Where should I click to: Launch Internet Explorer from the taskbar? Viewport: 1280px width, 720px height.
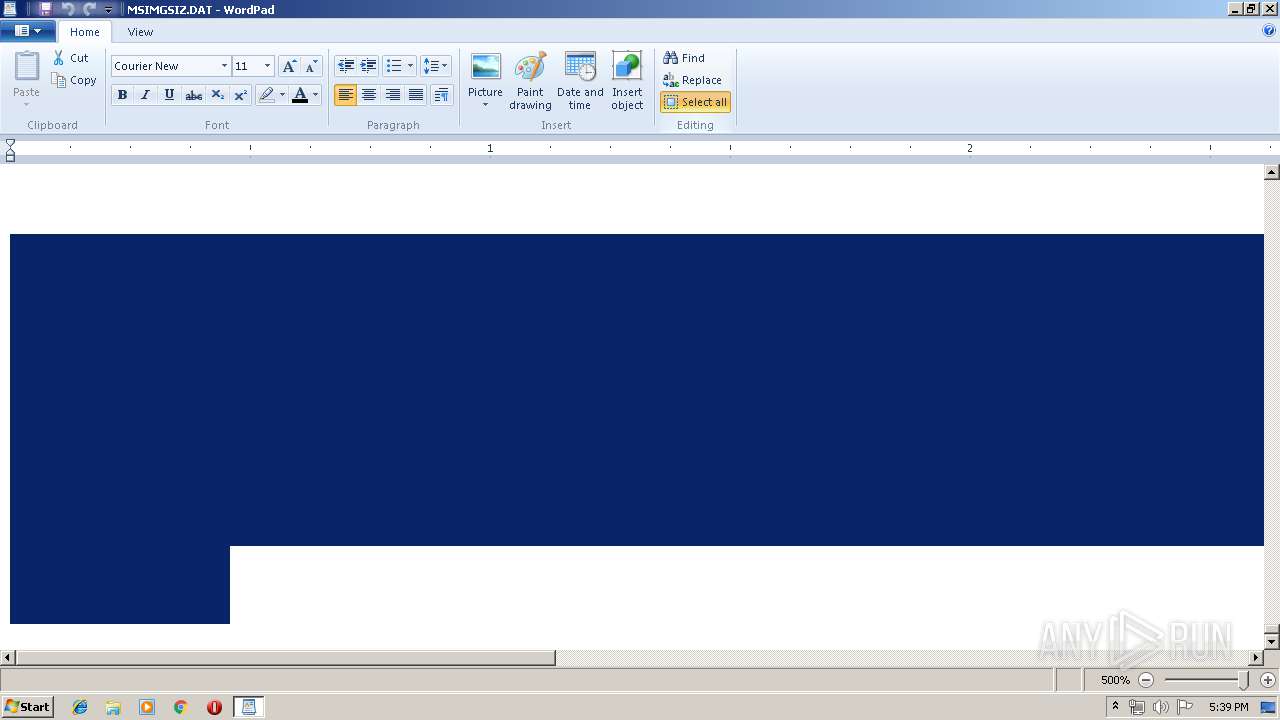click(x=80, y=707)
